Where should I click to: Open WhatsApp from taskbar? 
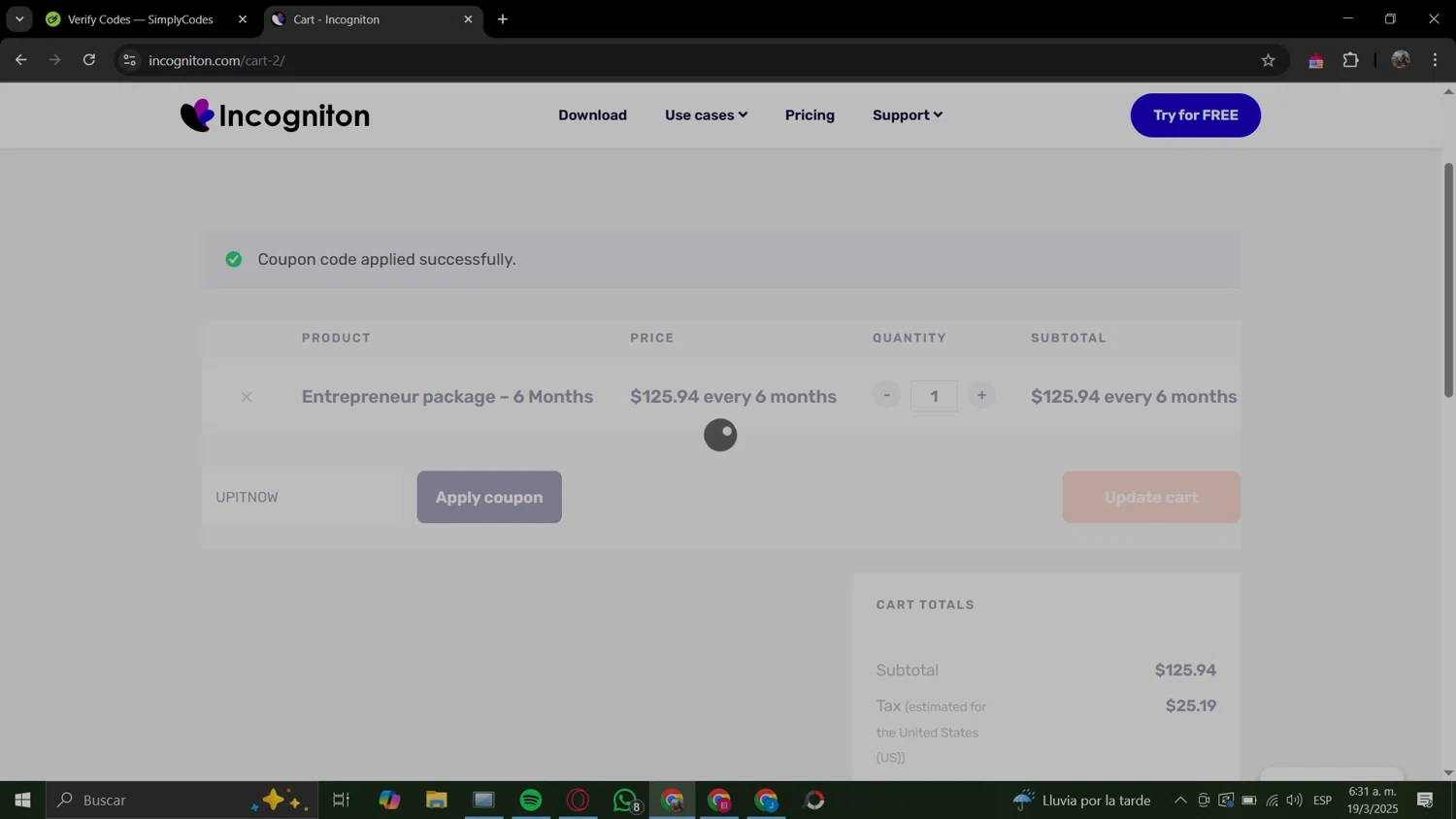pyautogui.click(x=626, y=801)
